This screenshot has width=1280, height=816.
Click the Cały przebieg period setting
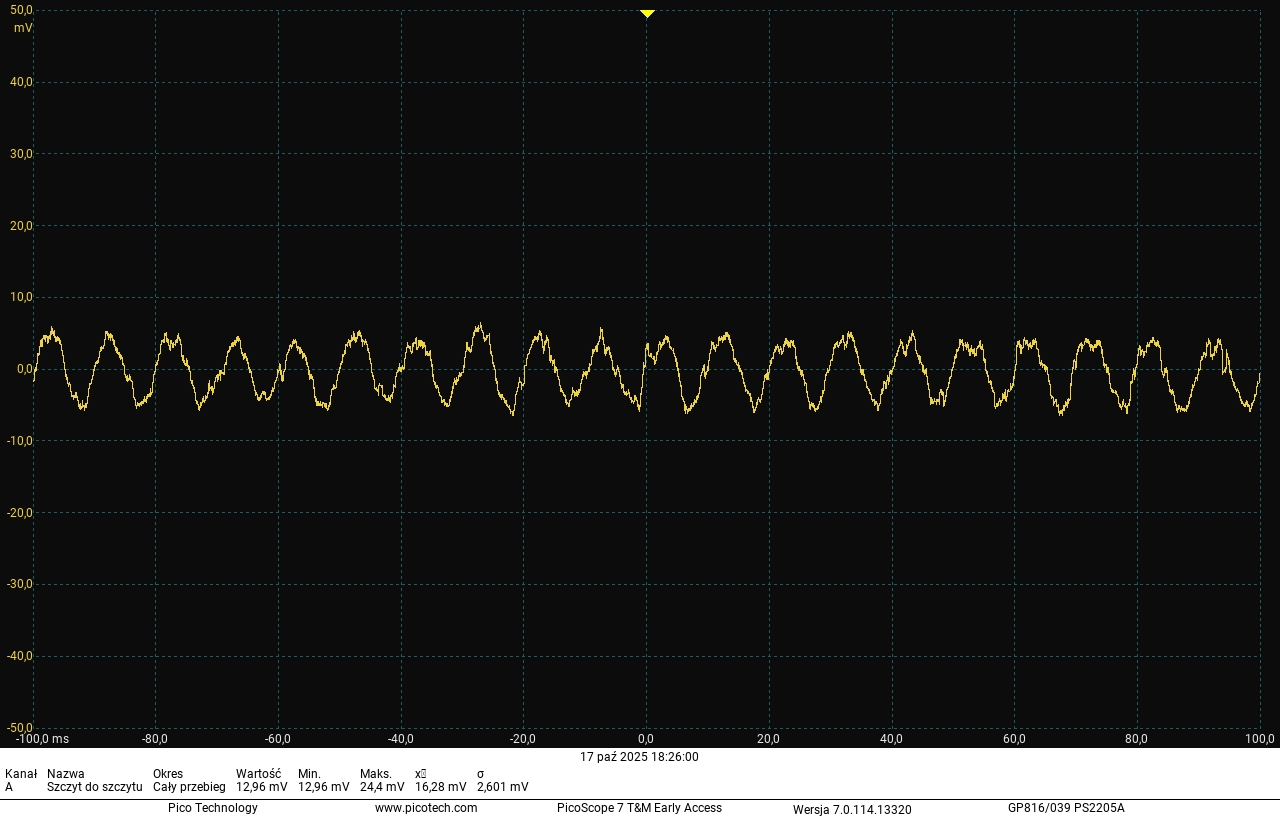[189, 786]
